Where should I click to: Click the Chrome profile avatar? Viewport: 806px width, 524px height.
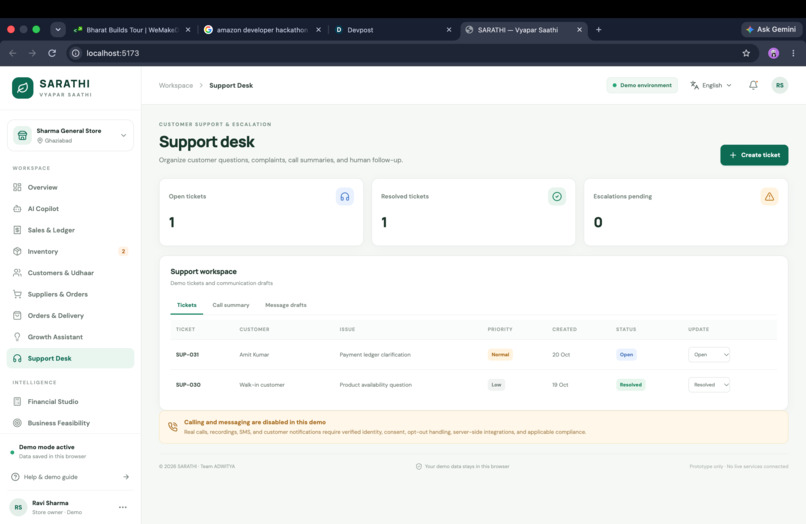[773, 53]
